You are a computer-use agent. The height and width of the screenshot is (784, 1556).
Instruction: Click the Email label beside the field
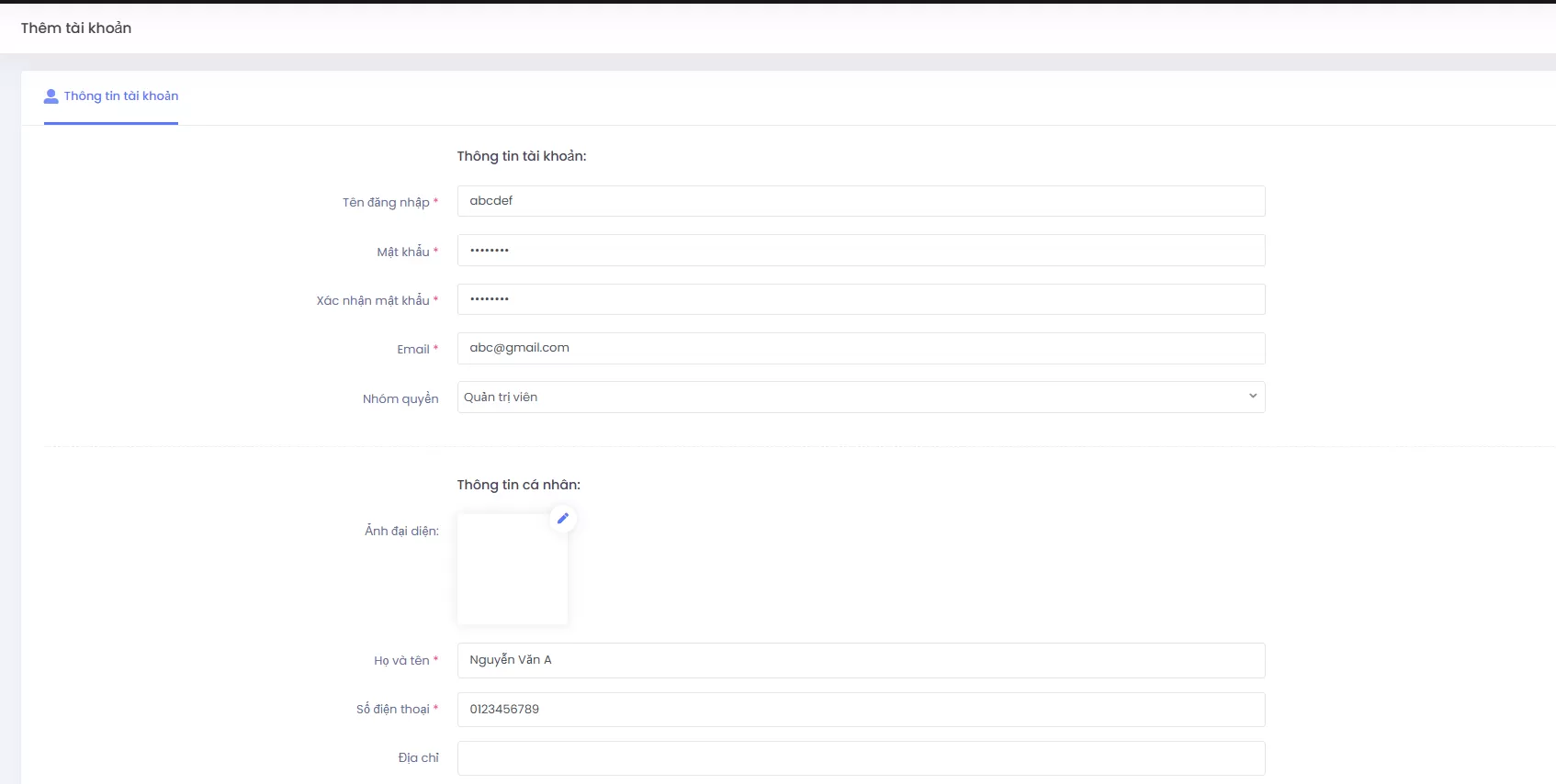412,350
